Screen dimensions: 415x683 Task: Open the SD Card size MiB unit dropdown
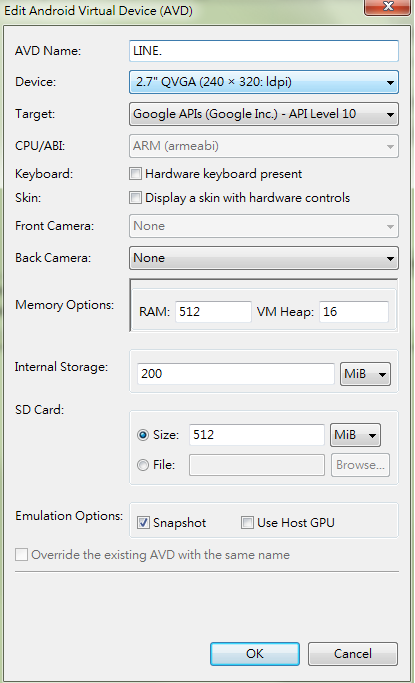tap(355, 435)
